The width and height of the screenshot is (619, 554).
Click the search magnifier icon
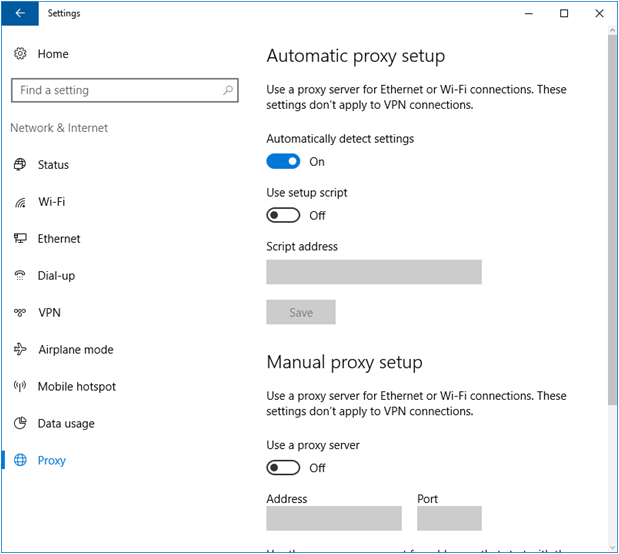pyautogui.click(x=228, y=90)
